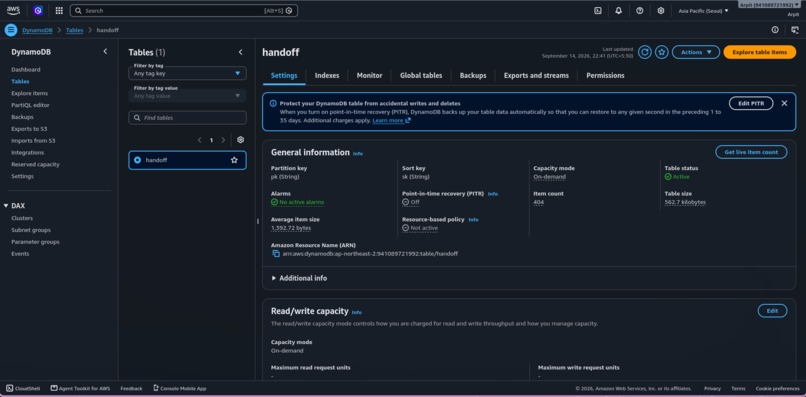
Task: Focus the top Search field
Action: [x=184, y=10]
